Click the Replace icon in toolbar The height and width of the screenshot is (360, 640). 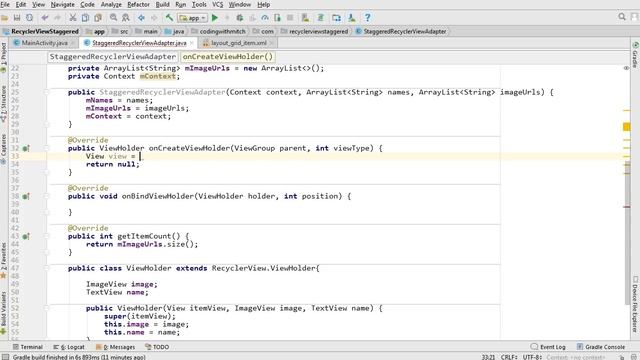[125, 18]
